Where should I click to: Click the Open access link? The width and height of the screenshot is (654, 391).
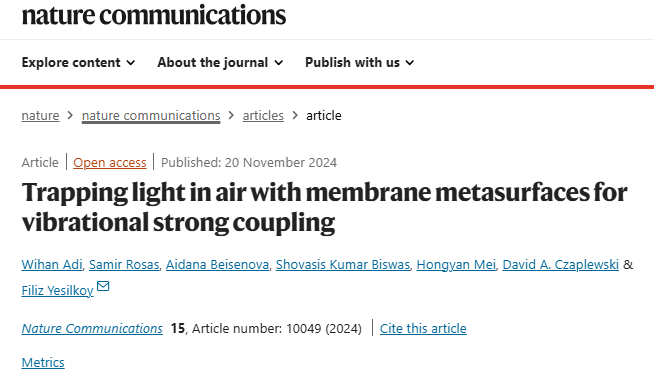click(x=110, y=162)
